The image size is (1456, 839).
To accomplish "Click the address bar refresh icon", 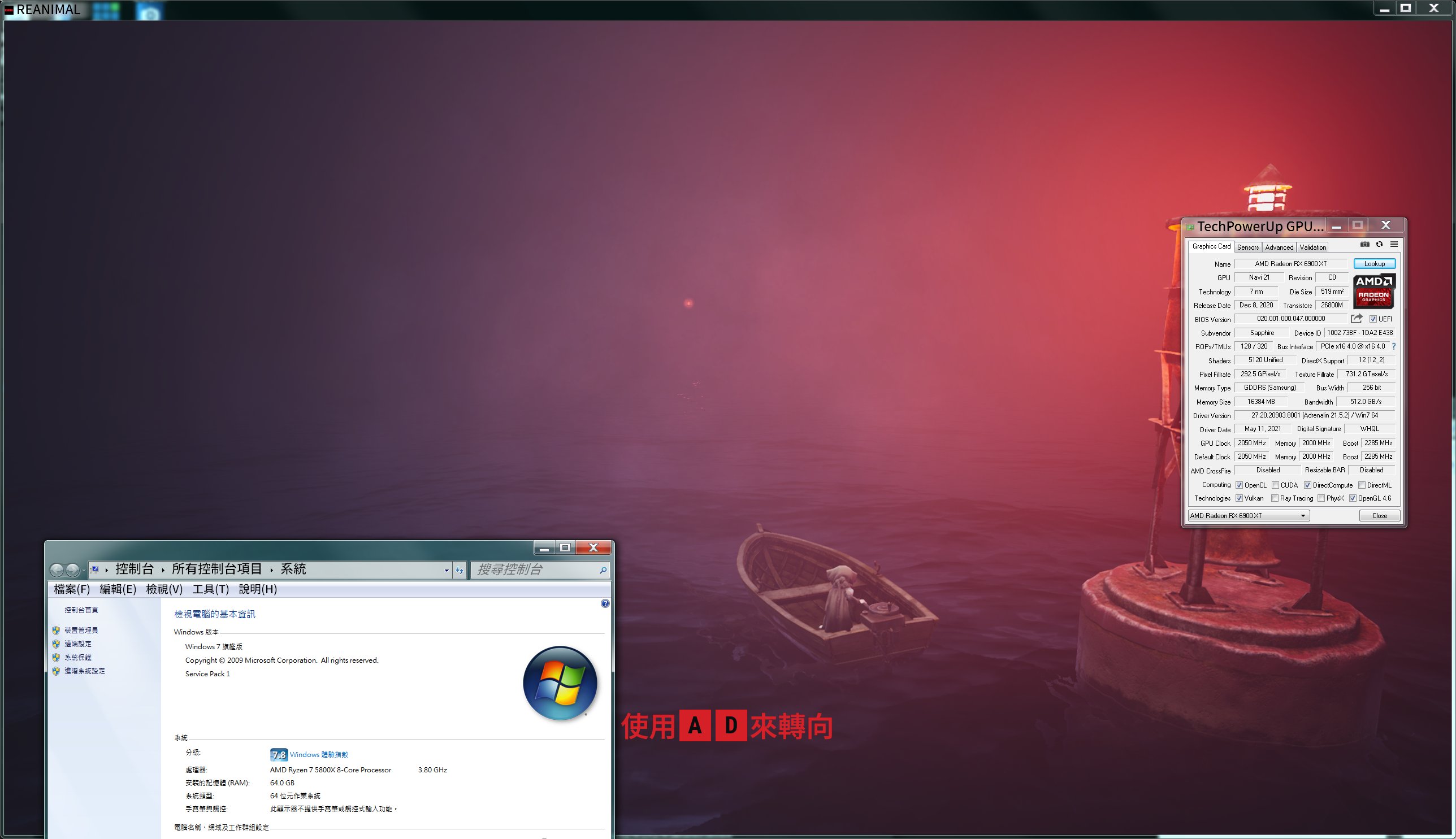I will [460, 571].
